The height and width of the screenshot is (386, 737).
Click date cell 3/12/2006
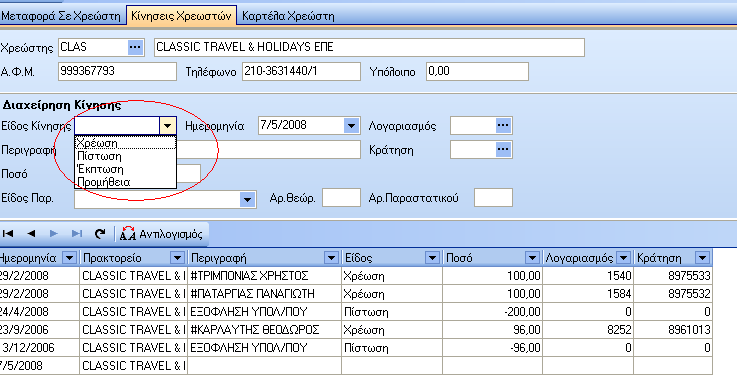pos(39,348)
